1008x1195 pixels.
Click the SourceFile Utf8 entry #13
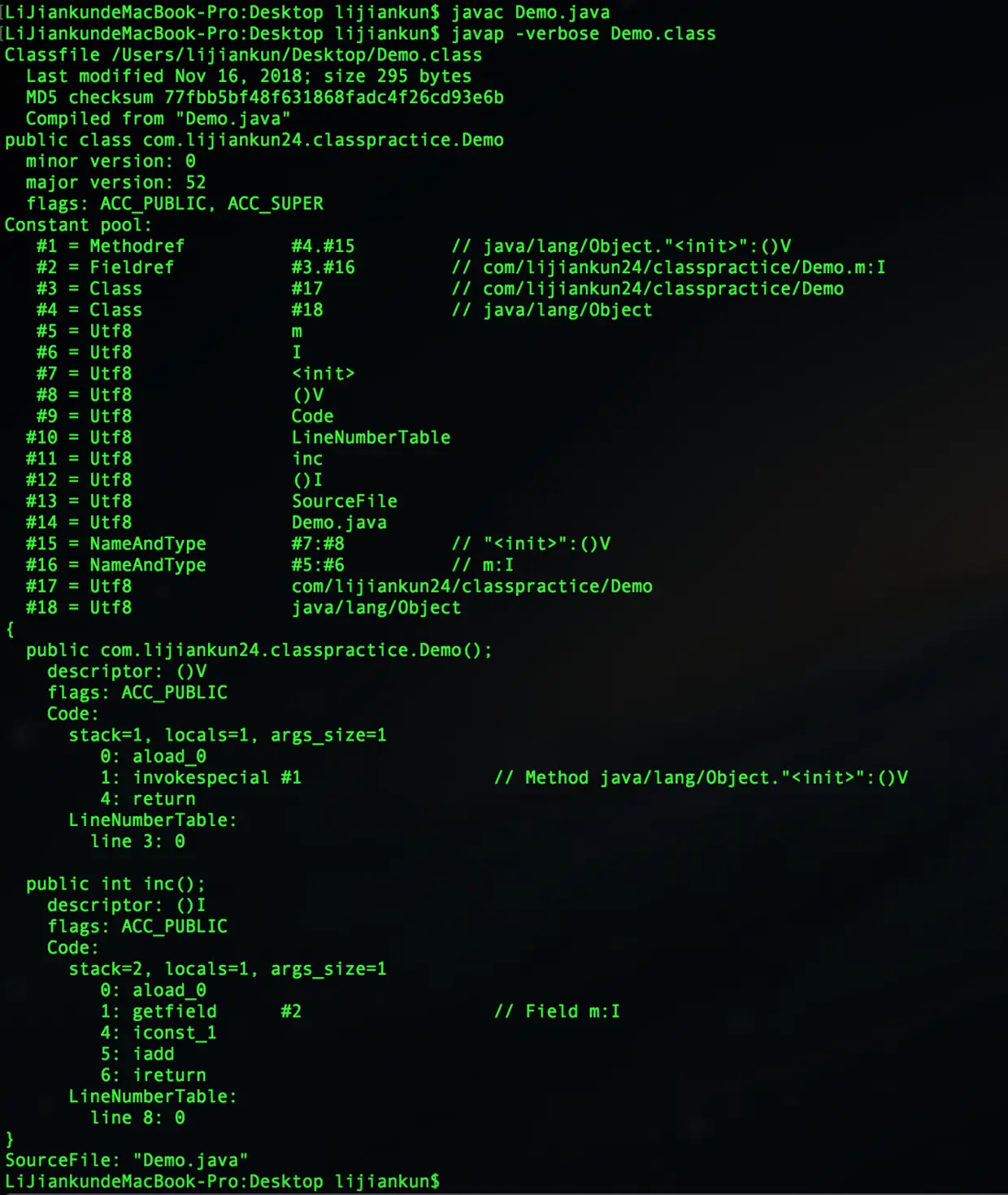tap(211, 502)
